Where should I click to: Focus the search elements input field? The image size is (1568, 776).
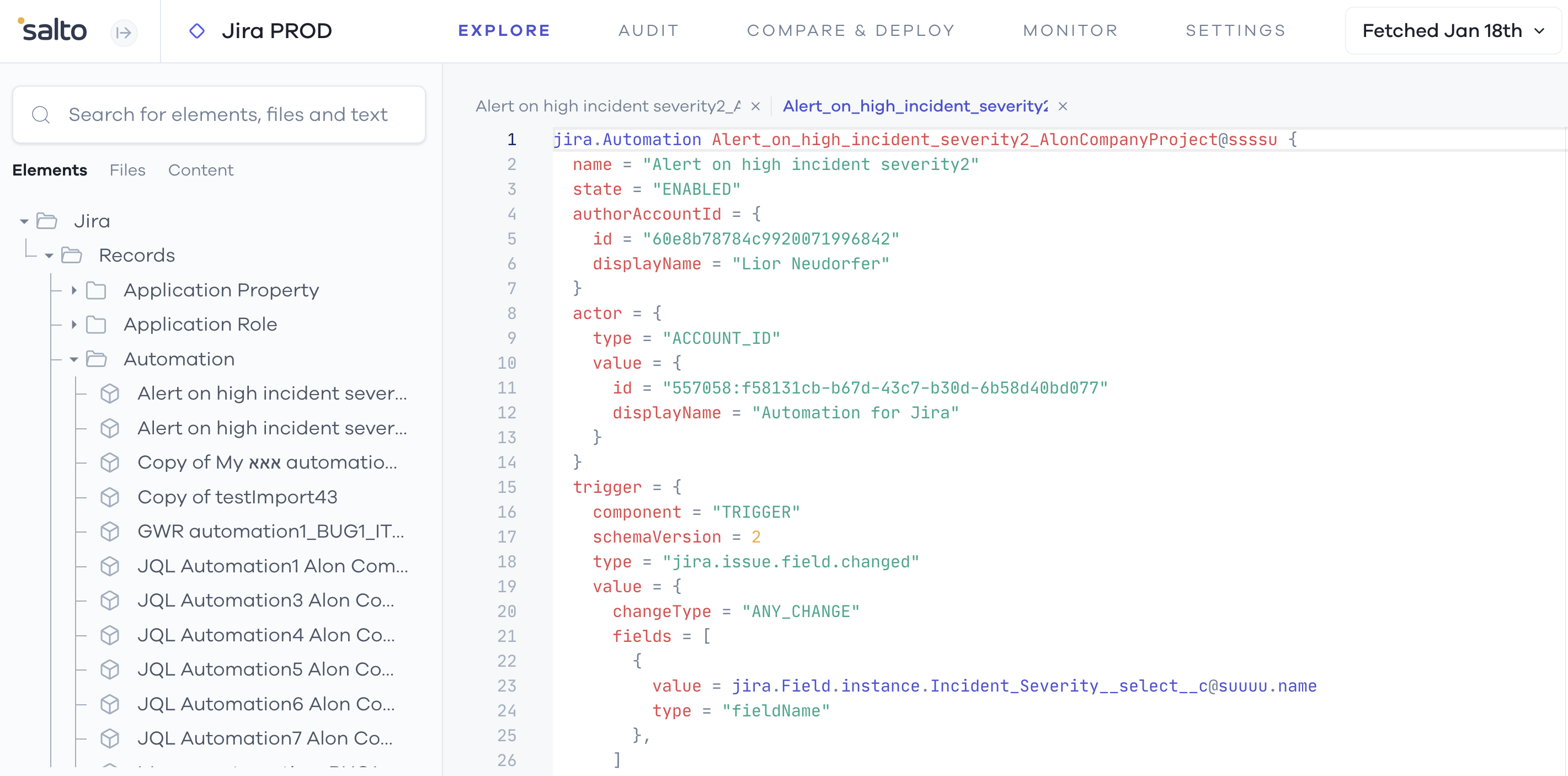pos(228,114)
